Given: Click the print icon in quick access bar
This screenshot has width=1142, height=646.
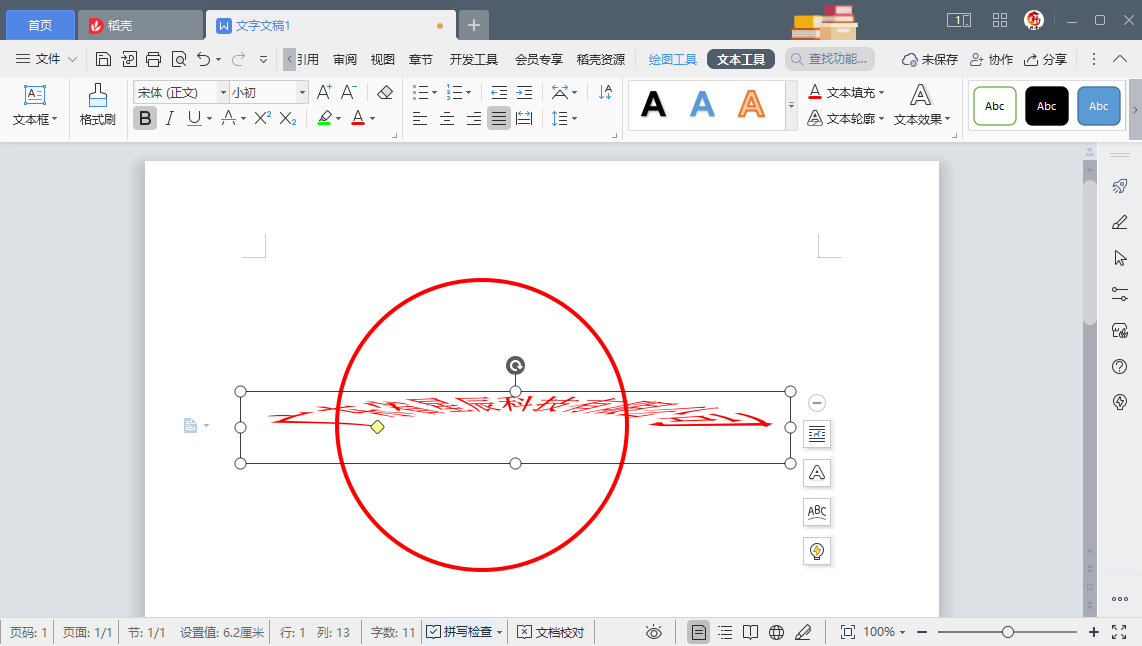Looking at the screenshot, I should click(x=153, y=59).
